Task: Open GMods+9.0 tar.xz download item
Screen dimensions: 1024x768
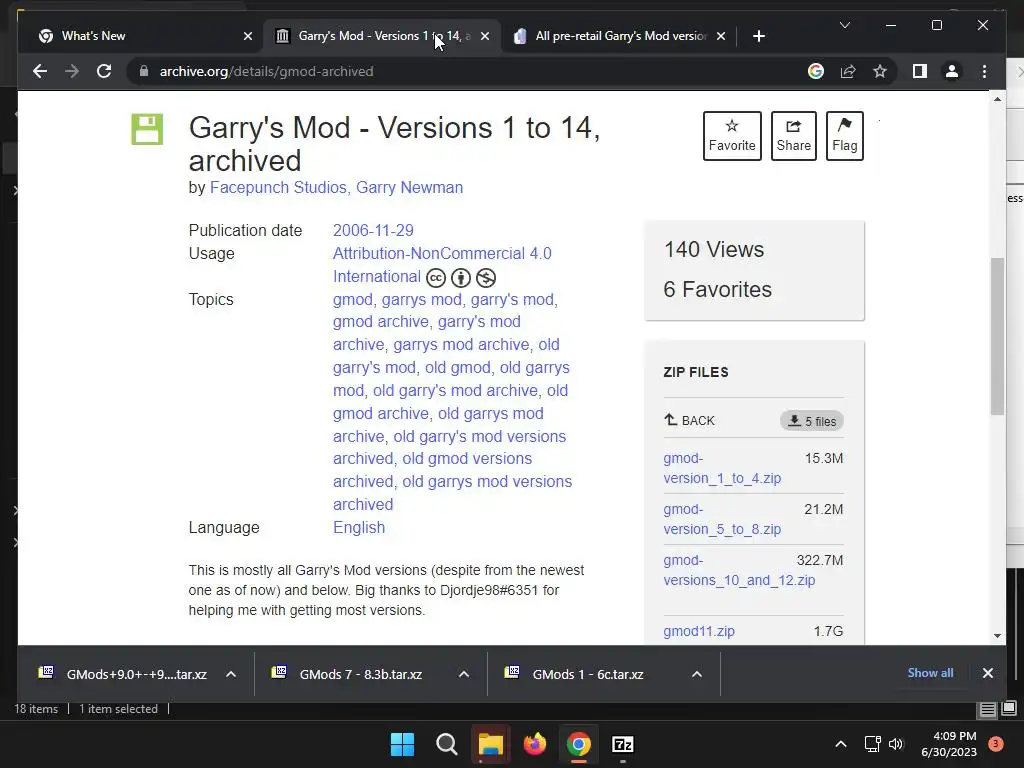Action: (x=123, y=674)
